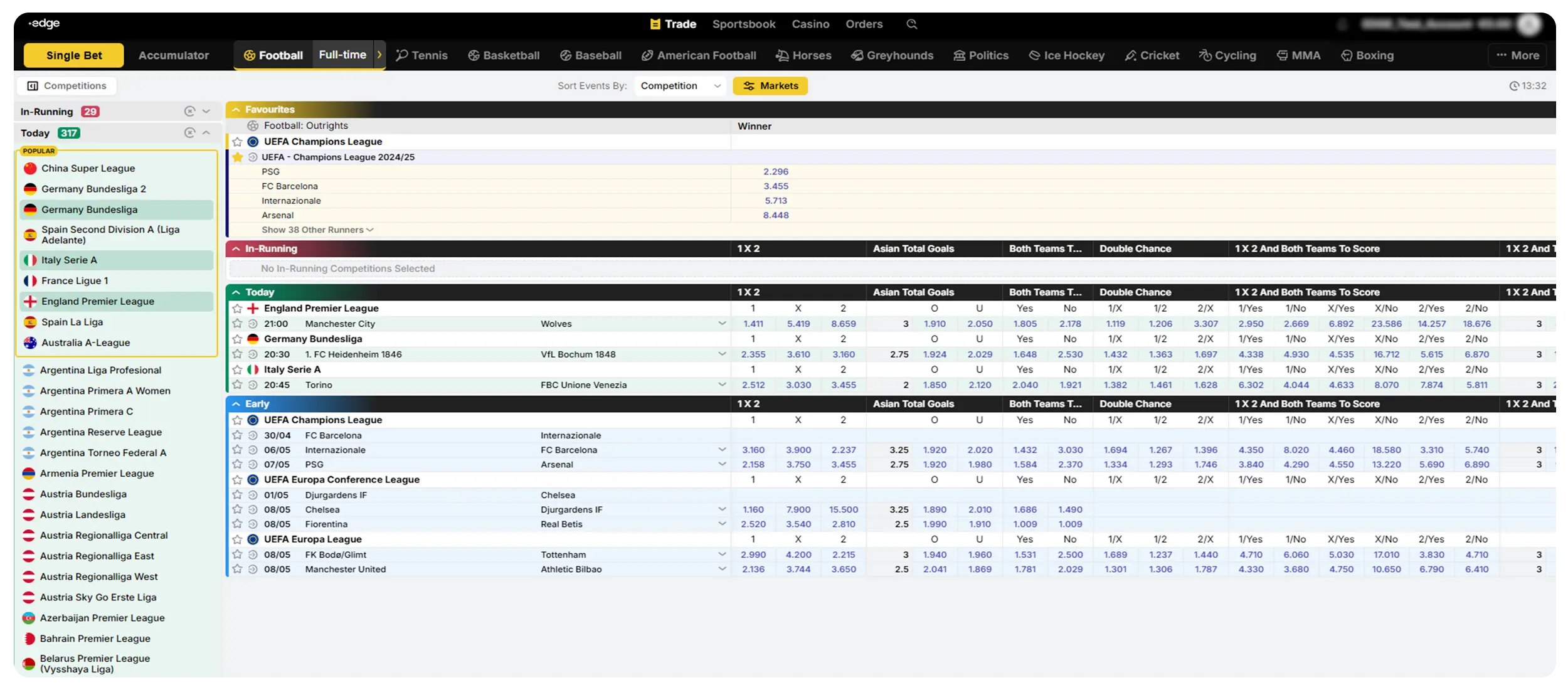Select Germany Bundesliga 2 competition
Viewport: 1568px width, 690px height.
coord(117,189)
